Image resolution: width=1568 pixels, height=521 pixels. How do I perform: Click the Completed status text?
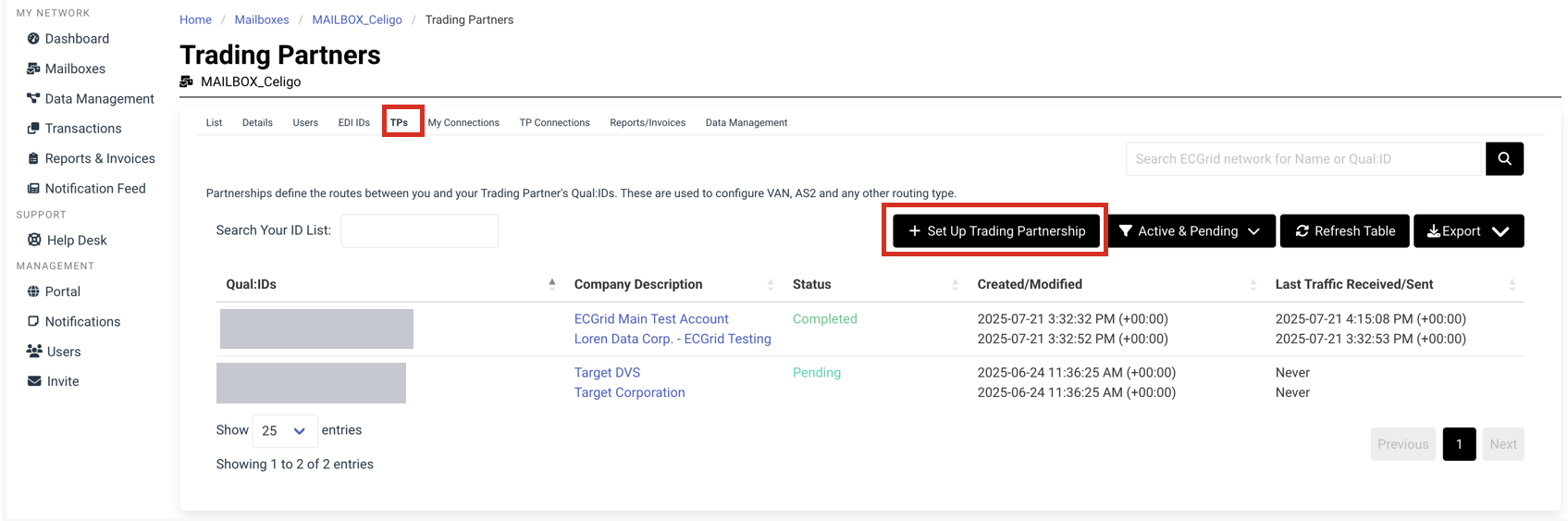click(825, 319)
